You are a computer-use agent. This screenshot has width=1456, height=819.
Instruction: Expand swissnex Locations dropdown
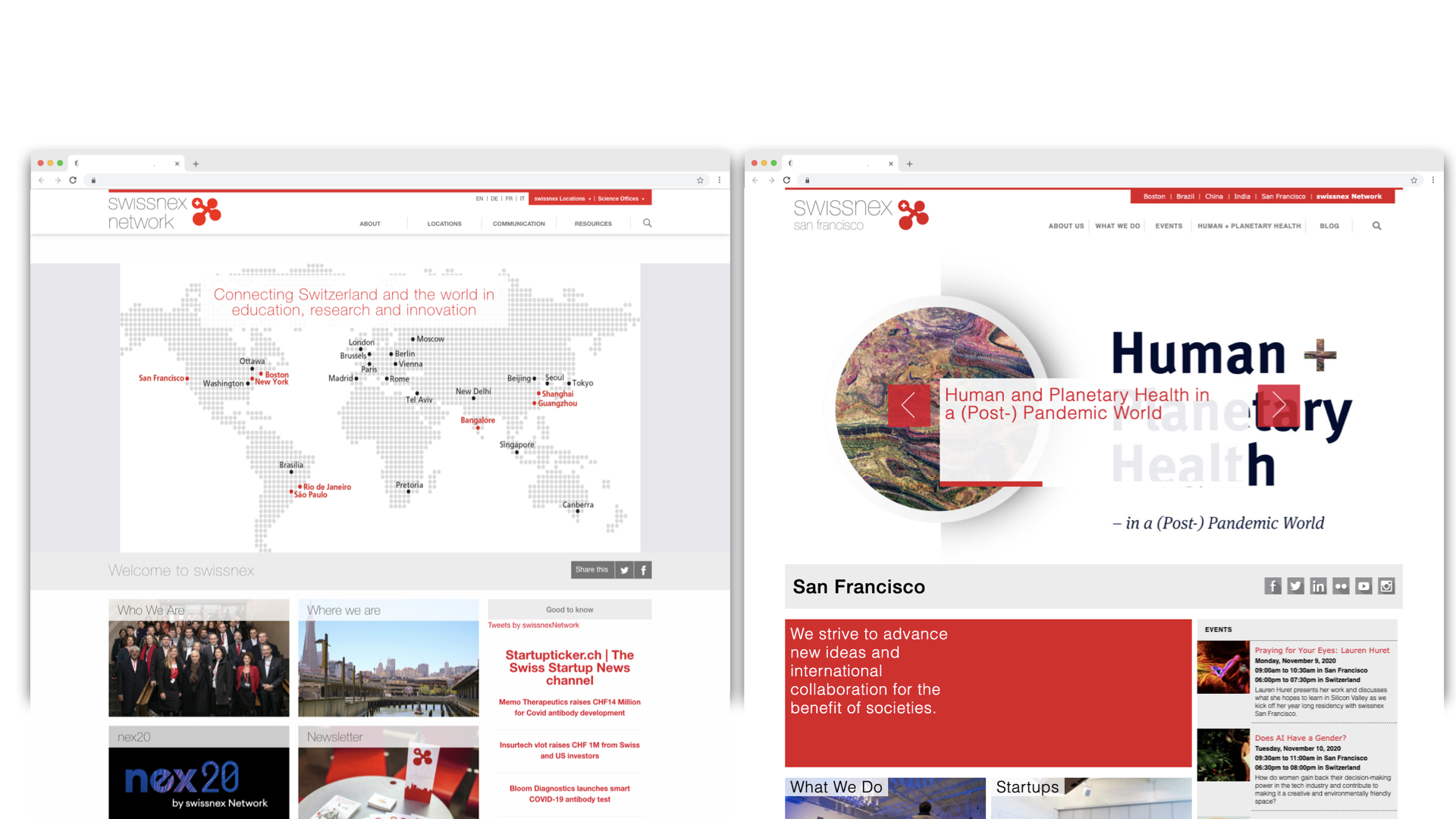click(x=562, y=199)
